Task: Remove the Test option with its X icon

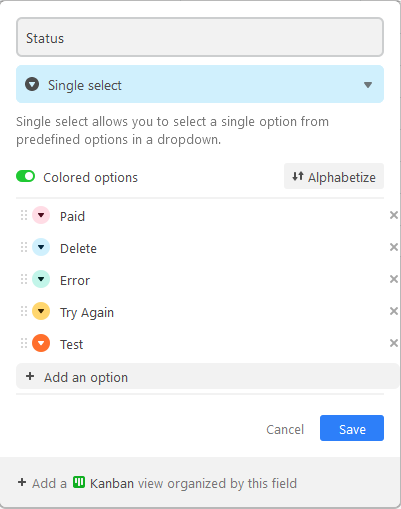Action: (394, 343)
